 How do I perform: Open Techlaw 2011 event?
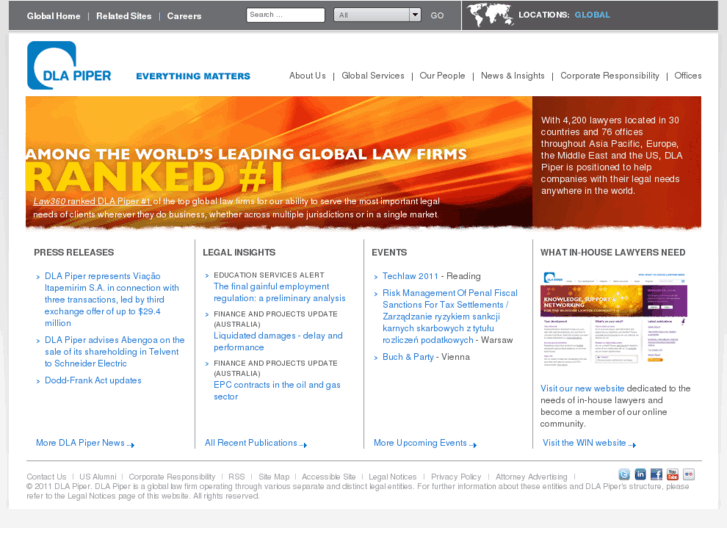410,276
